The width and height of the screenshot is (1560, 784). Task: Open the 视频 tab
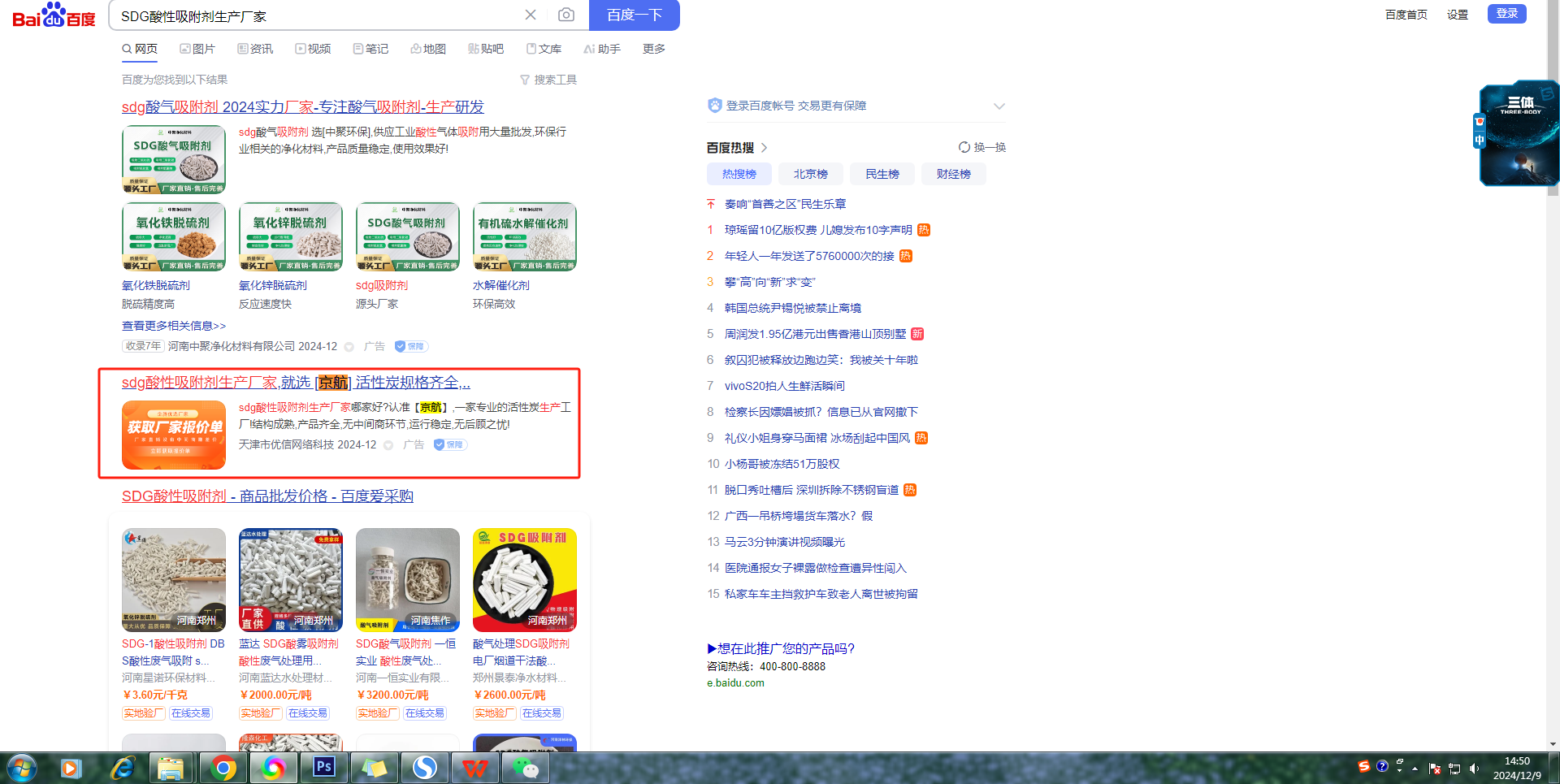(x=313, y=49)
